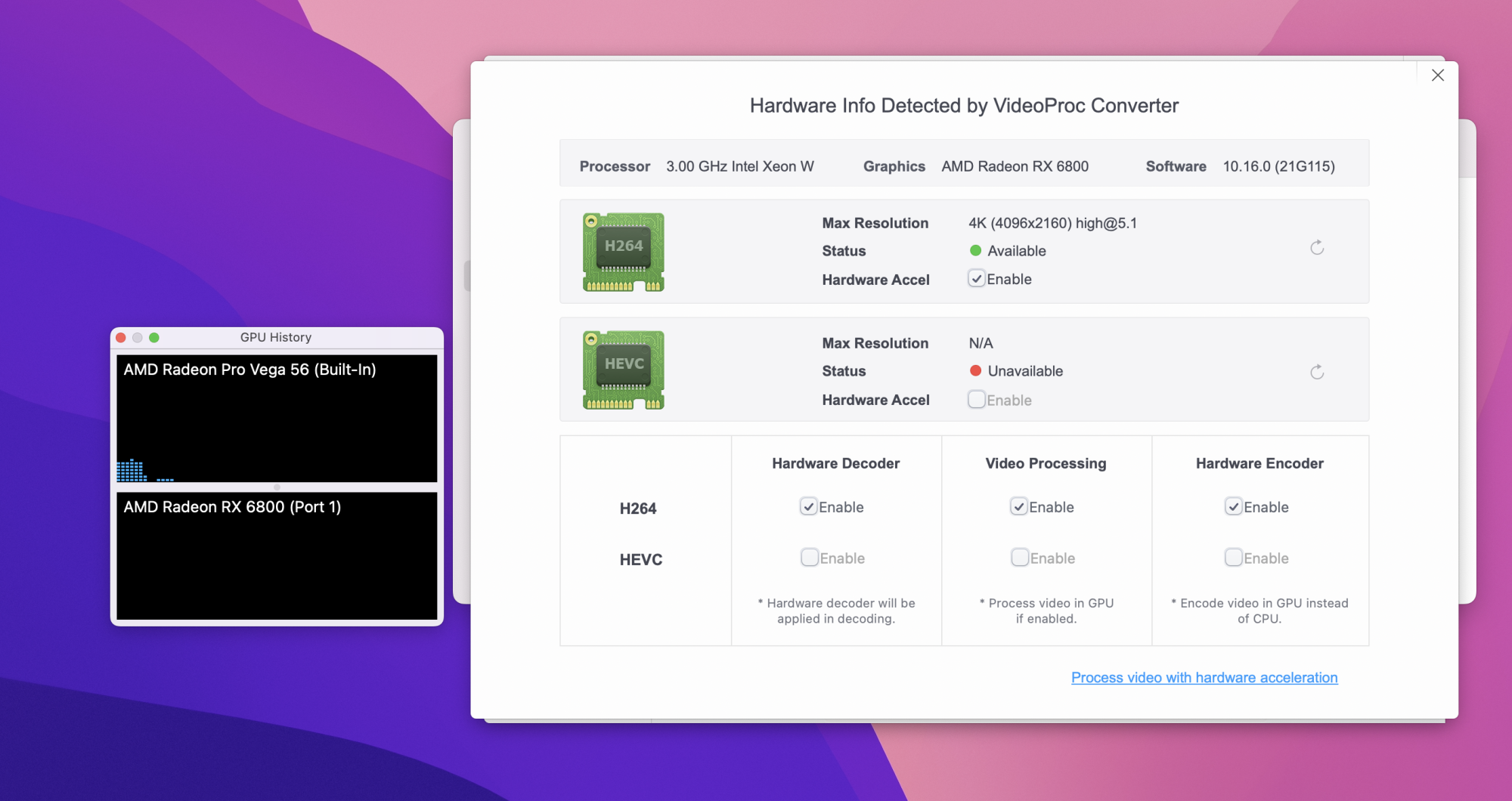Refresh the H264 status detection

(x=1317, y=248)
